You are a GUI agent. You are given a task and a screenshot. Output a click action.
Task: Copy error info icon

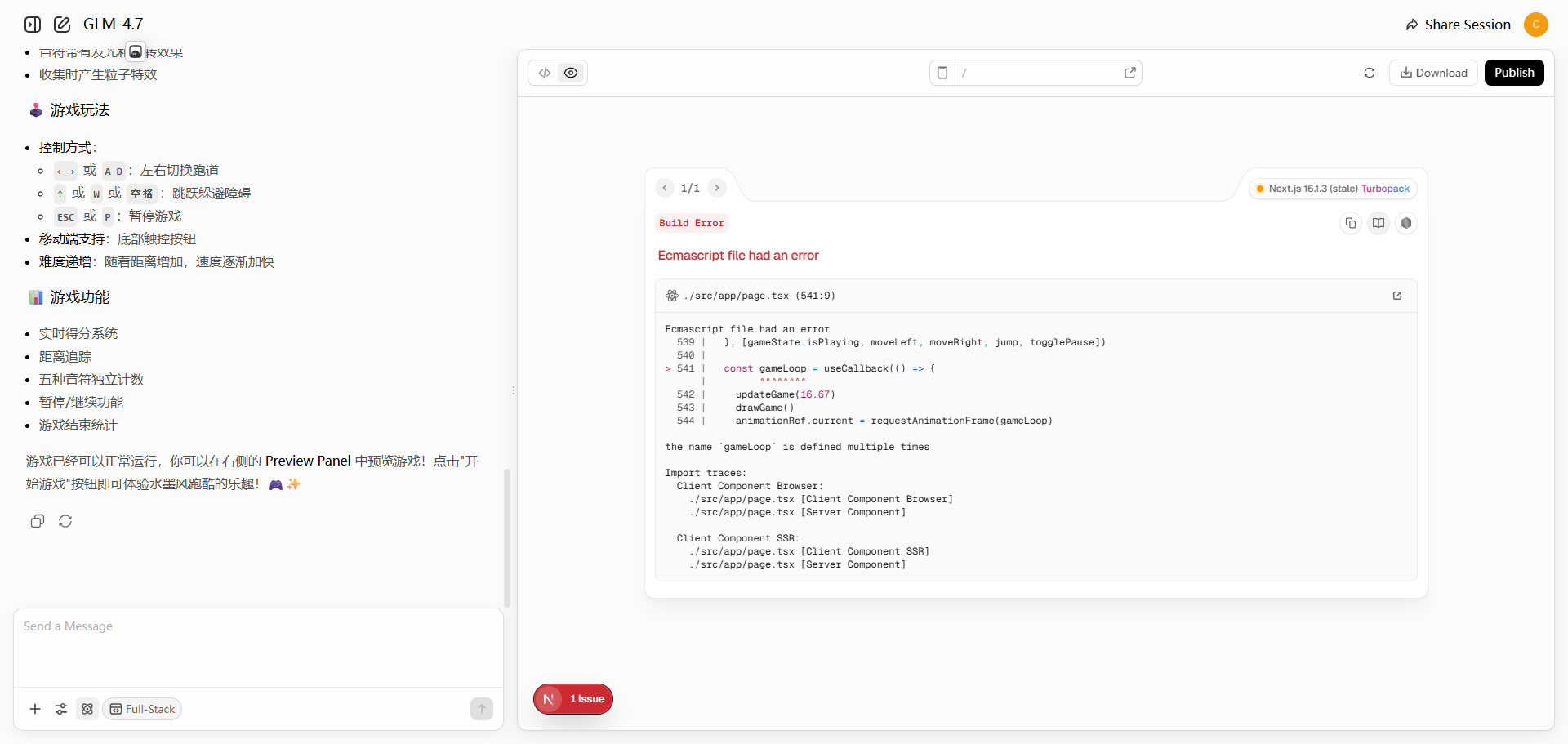pos(1351,223)
